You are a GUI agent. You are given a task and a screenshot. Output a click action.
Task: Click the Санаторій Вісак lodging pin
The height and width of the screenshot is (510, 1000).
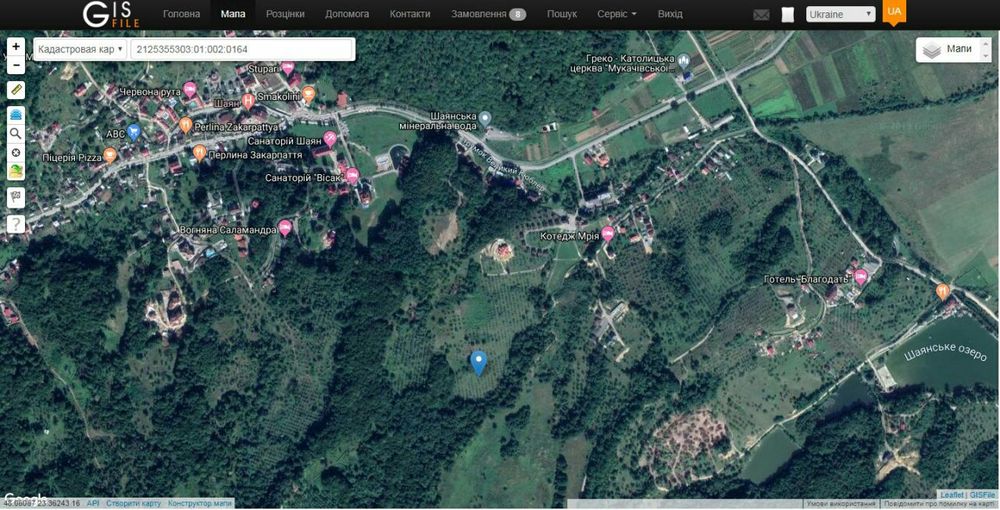(x=352, y=176)
